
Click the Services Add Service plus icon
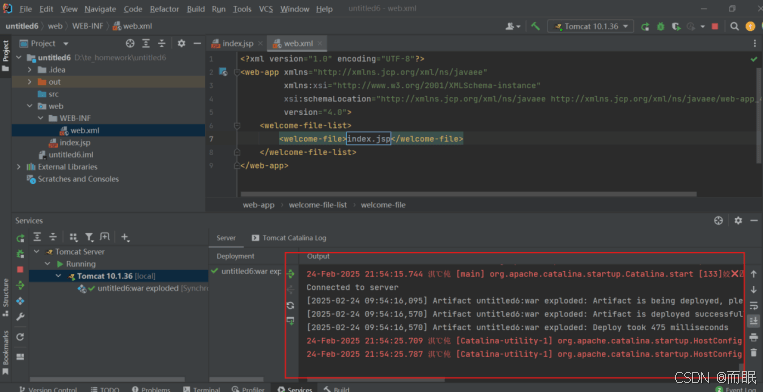click(125, 237)
